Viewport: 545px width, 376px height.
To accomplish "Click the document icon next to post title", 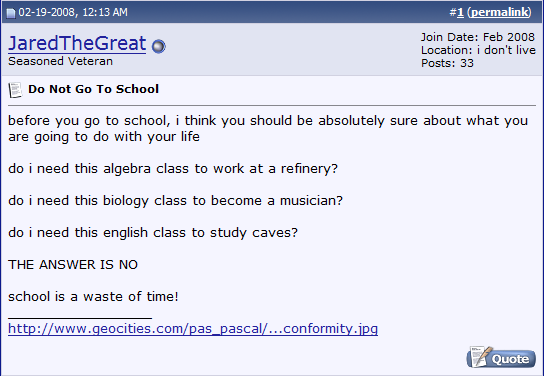I will 15,90.
